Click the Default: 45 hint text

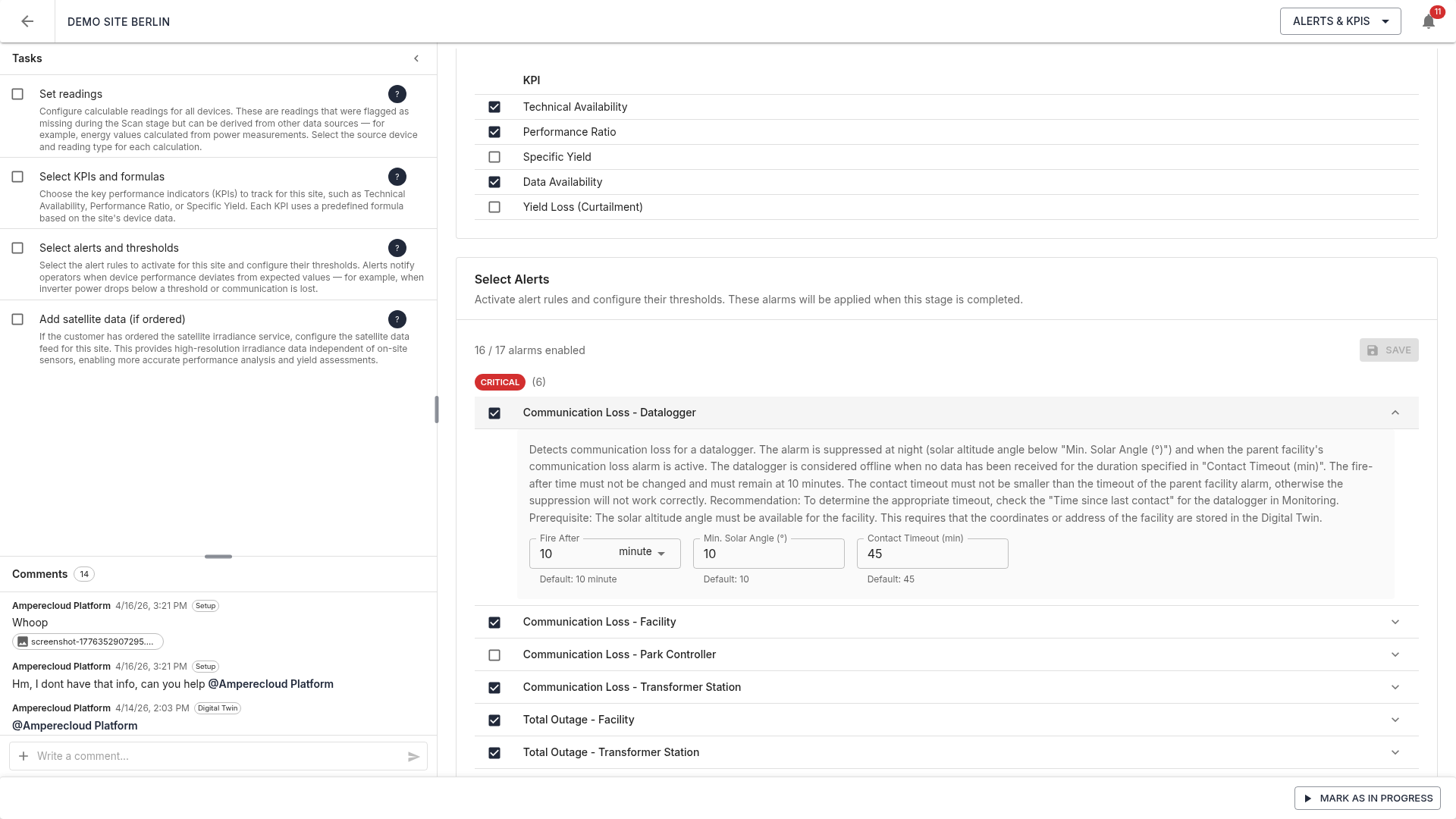tap(890, 579)
